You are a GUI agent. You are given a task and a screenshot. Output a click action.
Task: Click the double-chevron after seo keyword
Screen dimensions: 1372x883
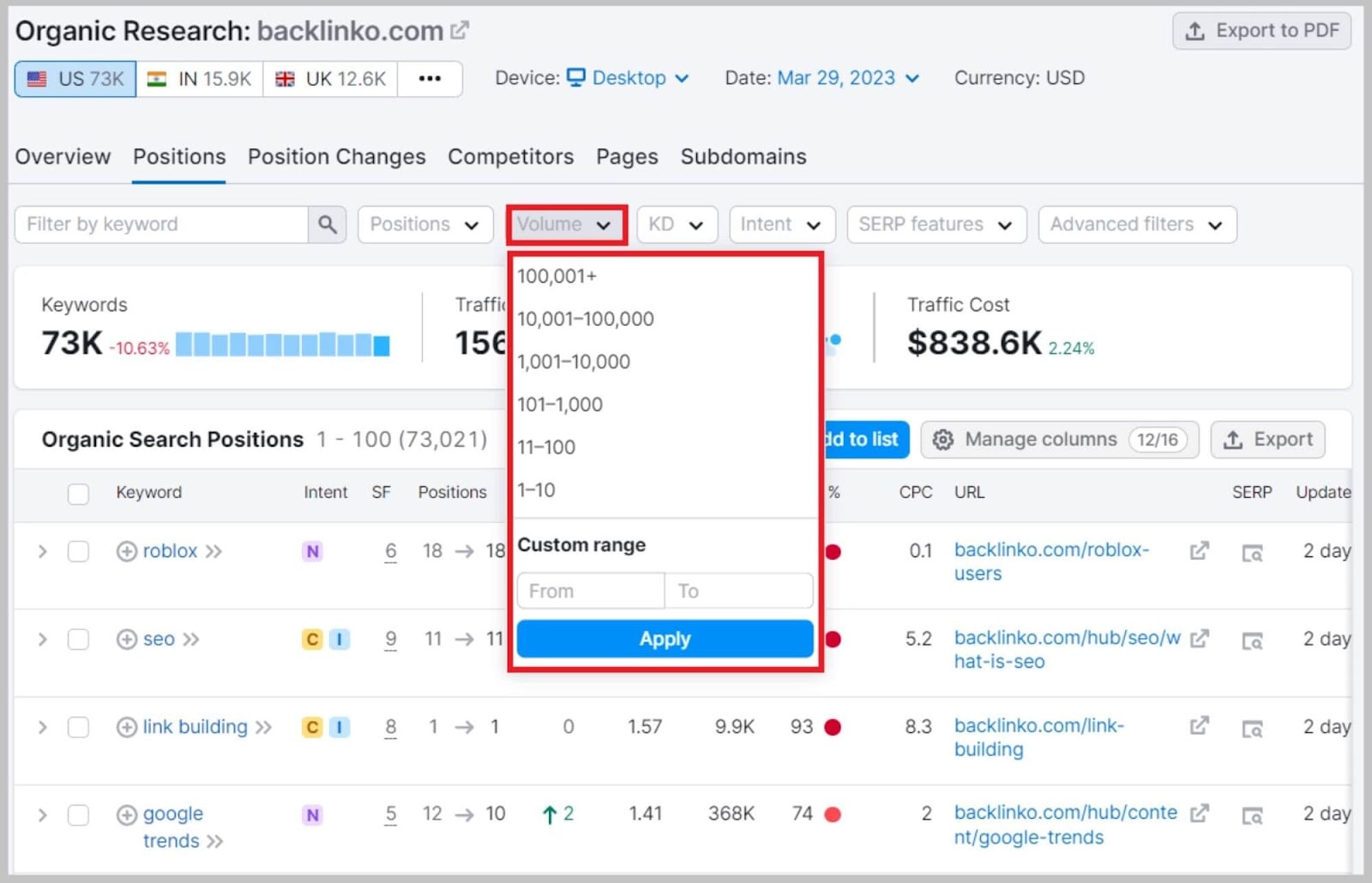(x=190, y=640)
